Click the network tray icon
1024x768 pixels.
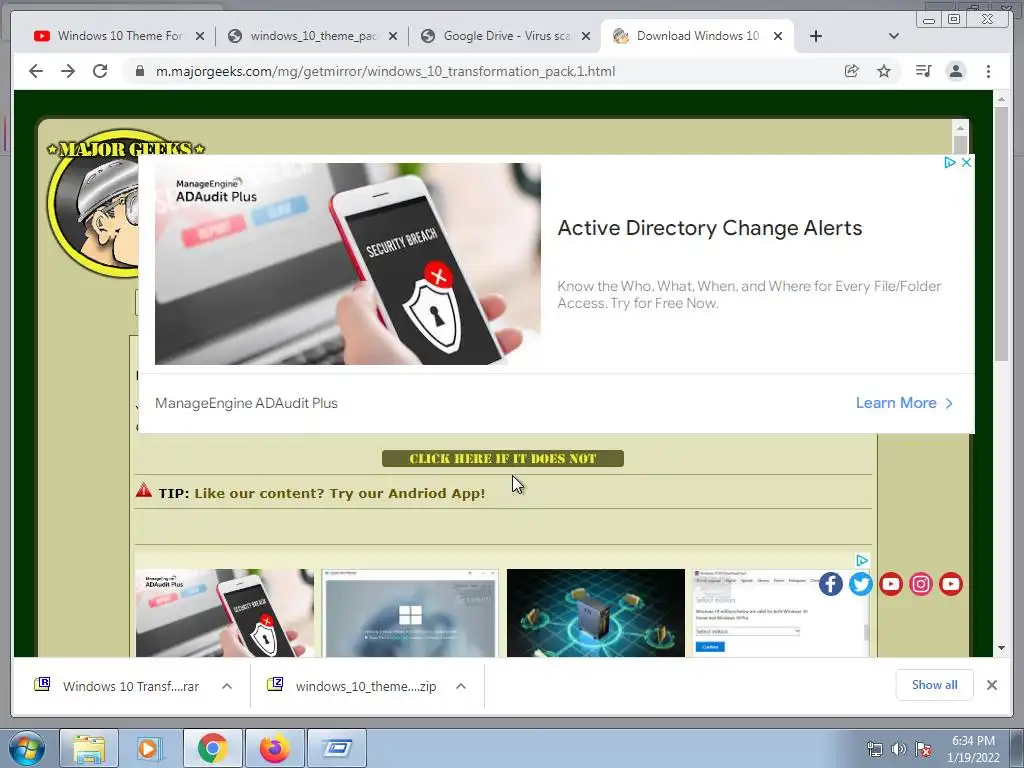coord(874,749)
